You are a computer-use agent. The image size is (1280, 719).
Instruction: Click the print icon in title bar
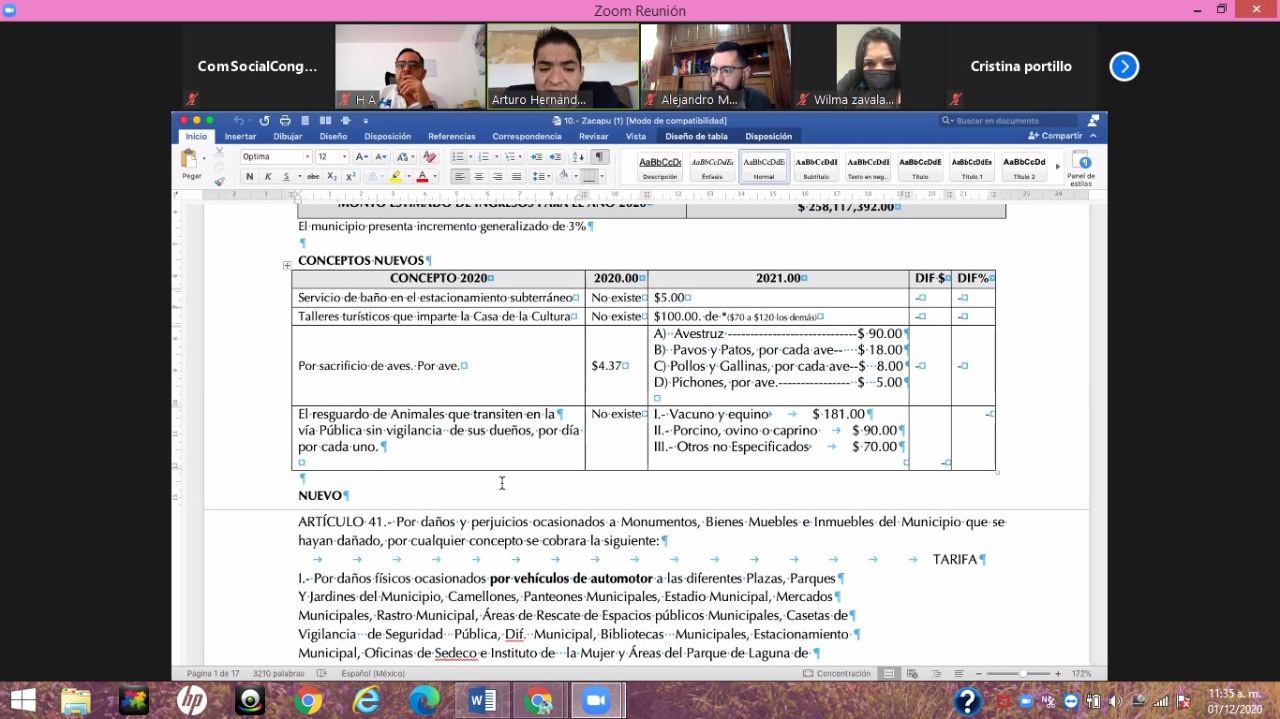click(285, 121)
